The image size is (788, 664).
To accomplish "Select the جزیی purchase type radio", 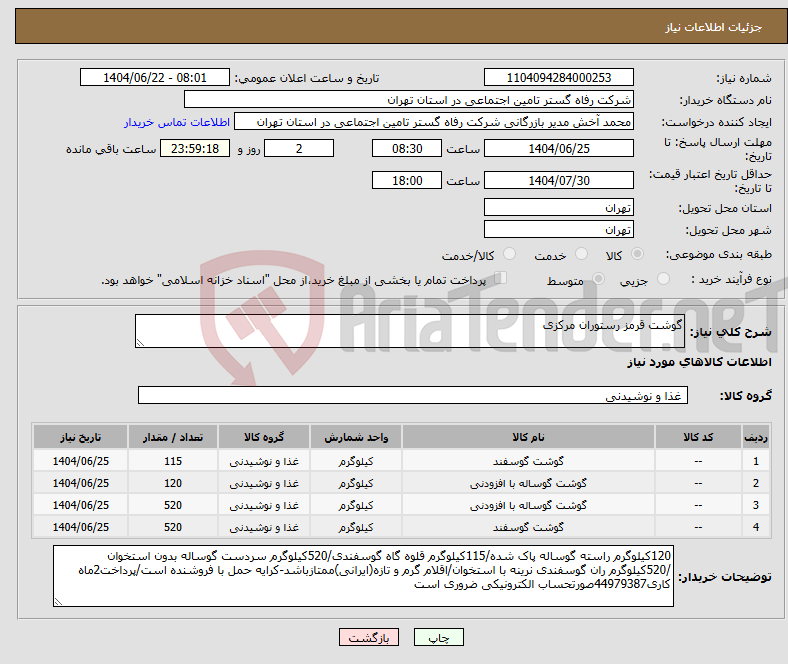I will coord(663,278).
